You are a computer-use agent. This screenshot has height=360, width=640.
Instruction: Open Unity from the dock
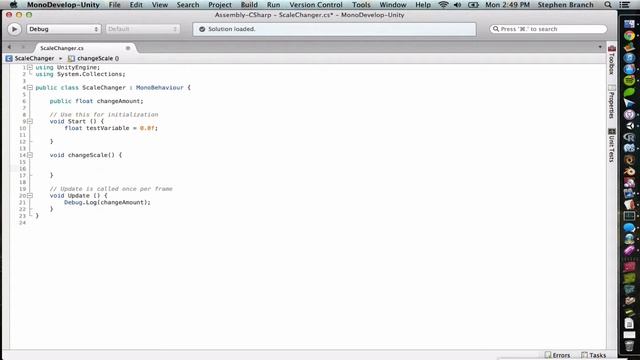(x=629, y=126)
